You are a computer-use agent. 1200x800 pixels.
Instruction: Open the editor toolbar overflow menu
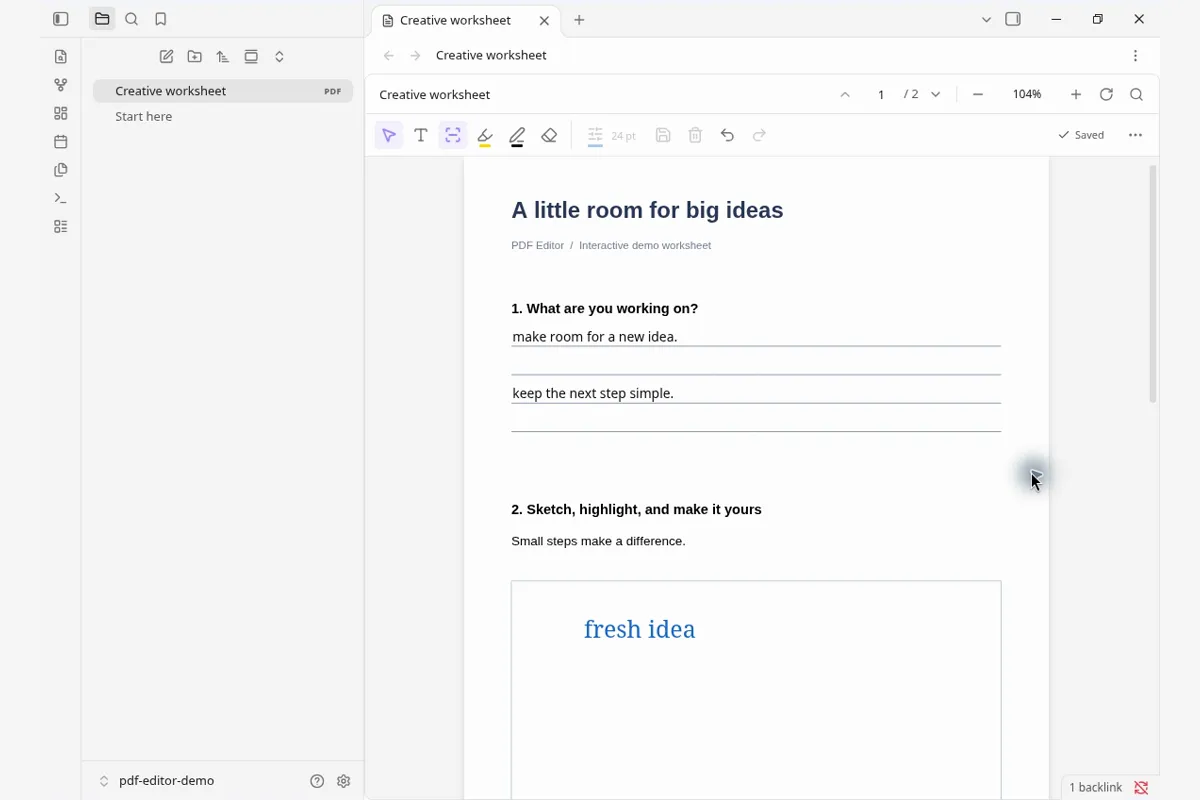[1135, 135]
